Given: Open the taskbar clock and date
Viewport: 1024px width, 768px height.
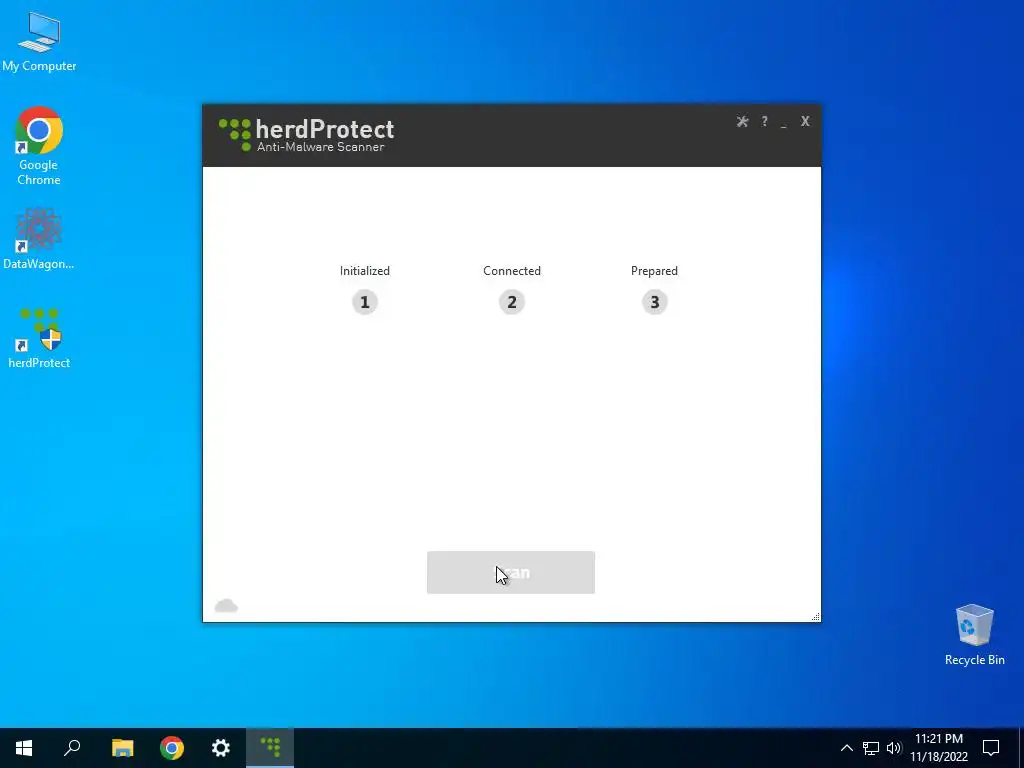Looking at the screenshot, I should click(x=939, y=748).
